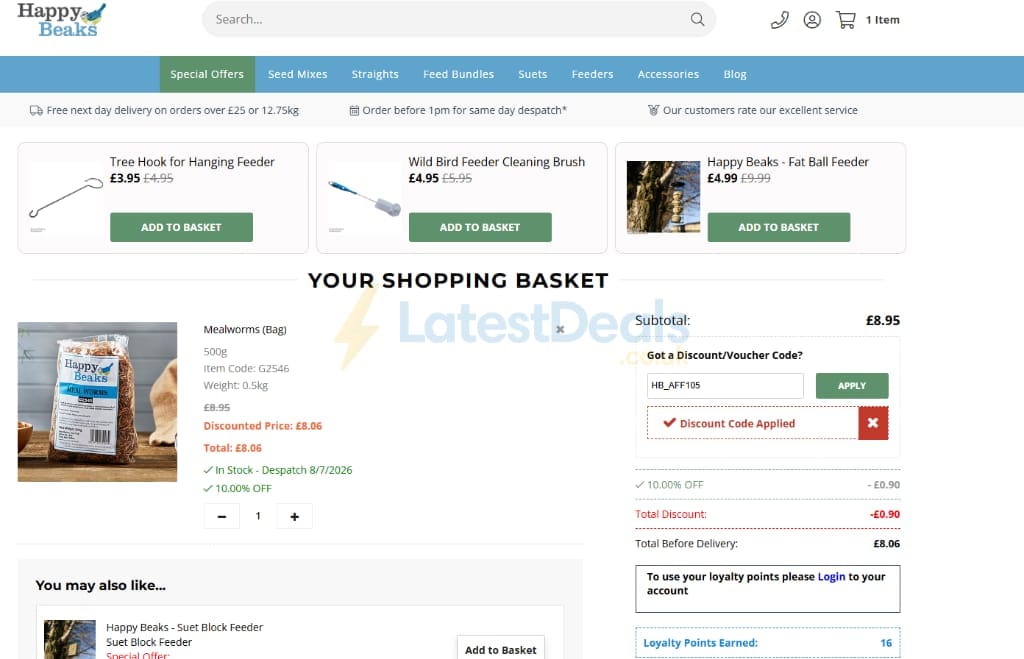The width and height of the screenshot is (1024, 659).
Task: Click the 1 Item basket label
Action: pos(882,20)
